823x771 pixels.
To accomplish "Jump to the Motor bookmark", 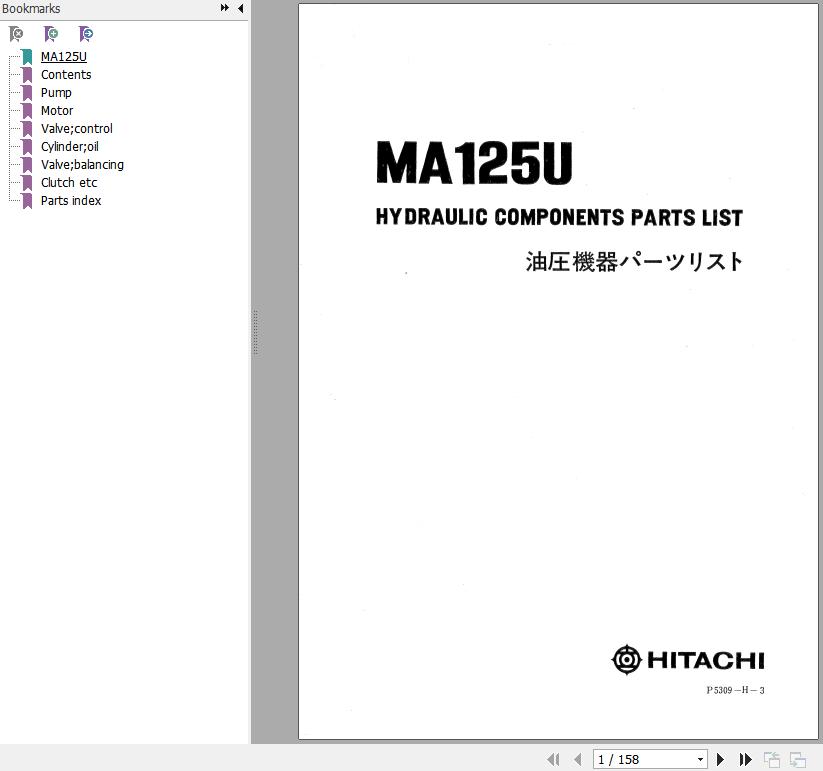I will click(57, 111).
